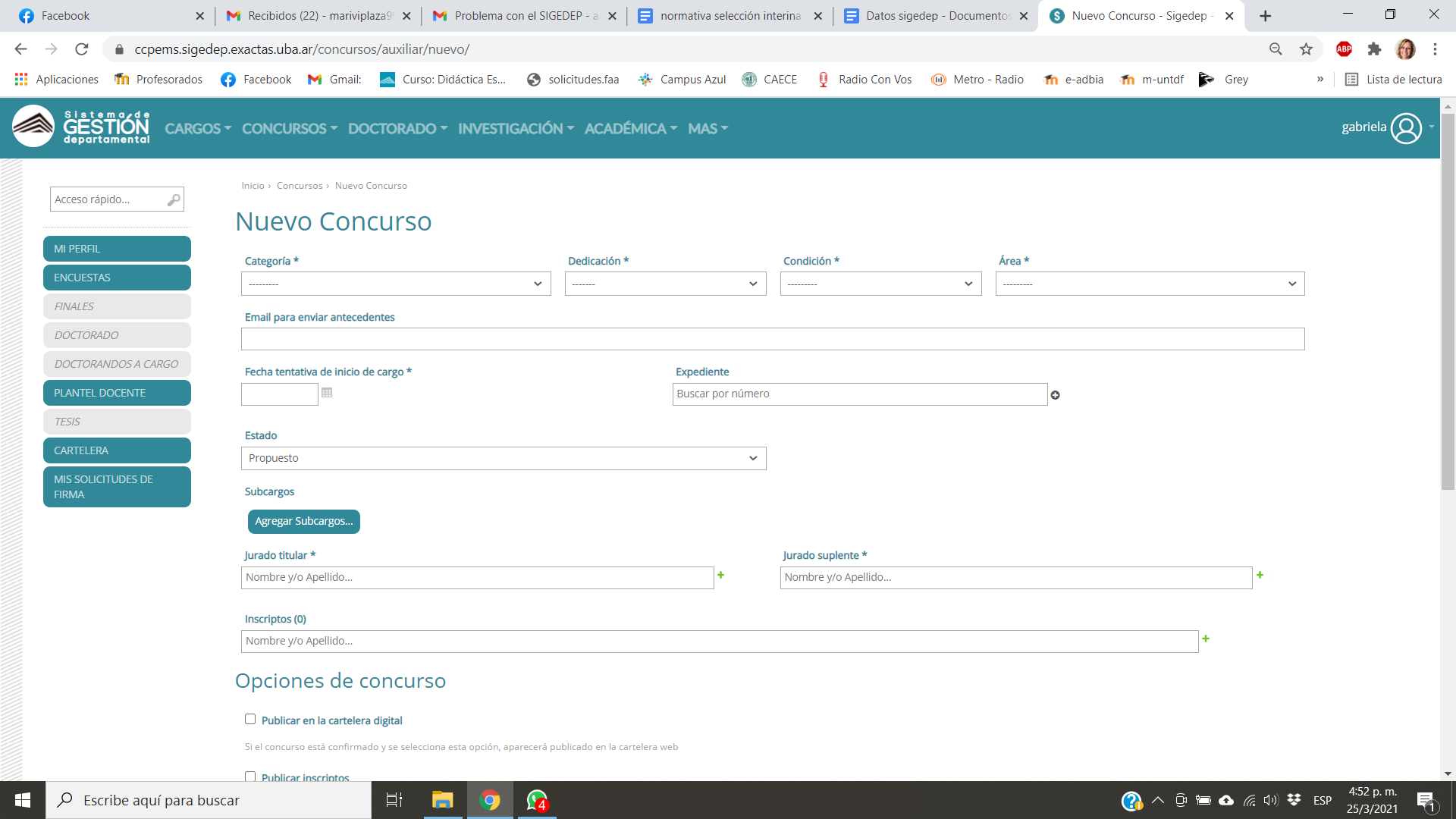Open the Lista de lectura panel
This screenshot has height=819, width=1456.
click(1393, 80)
